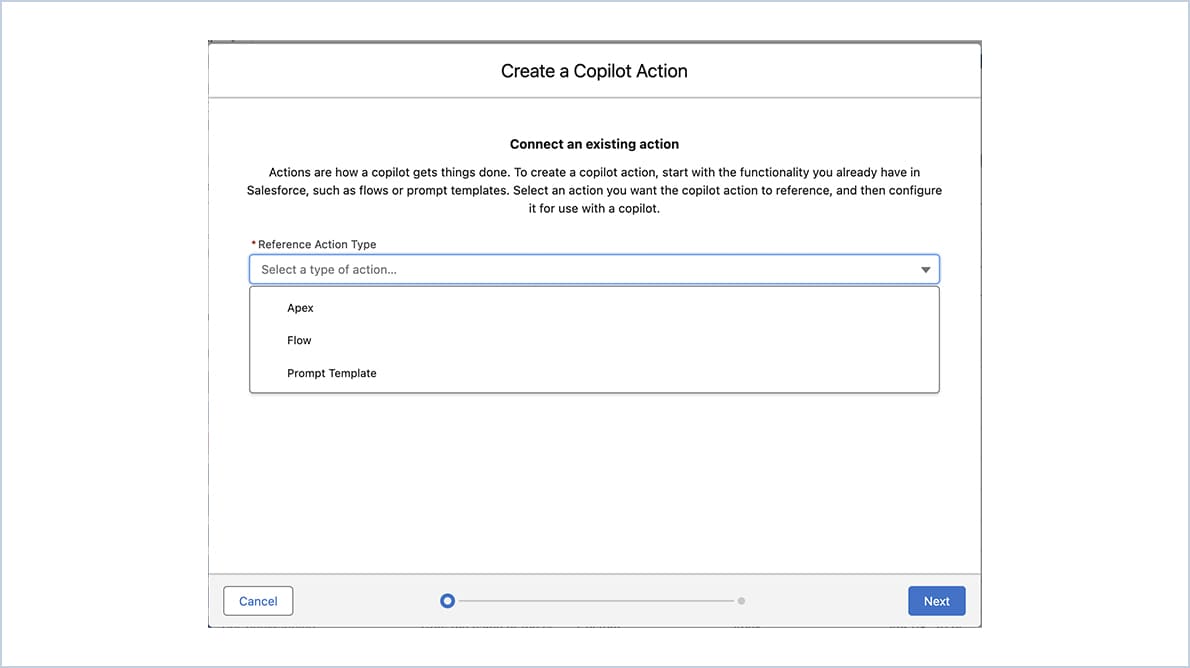1190x668 pixels.
Task: Cancel the copilot action creation
Action: coord(258,600)
